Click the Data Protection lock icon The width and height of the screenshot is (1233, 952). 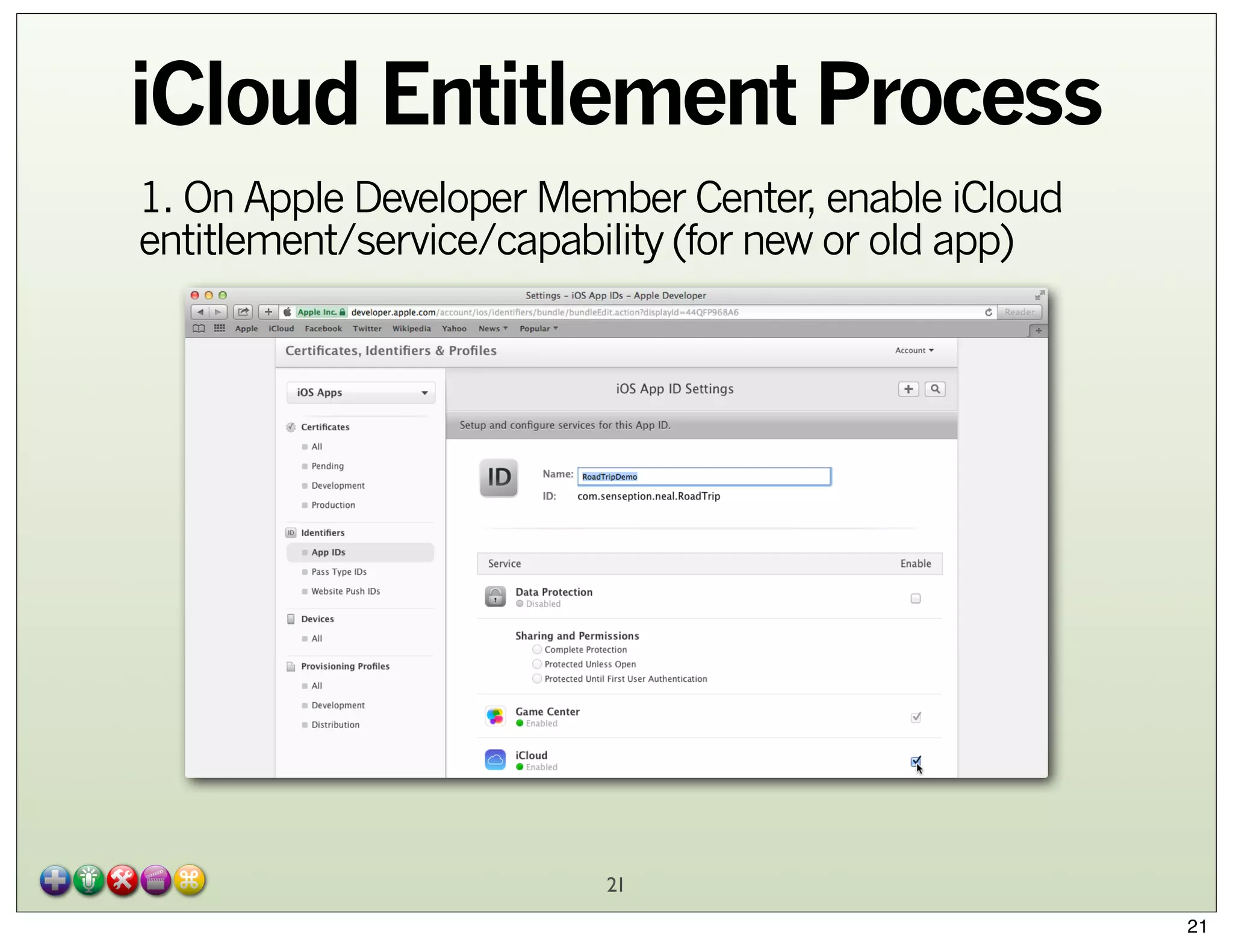click(495, 596)
